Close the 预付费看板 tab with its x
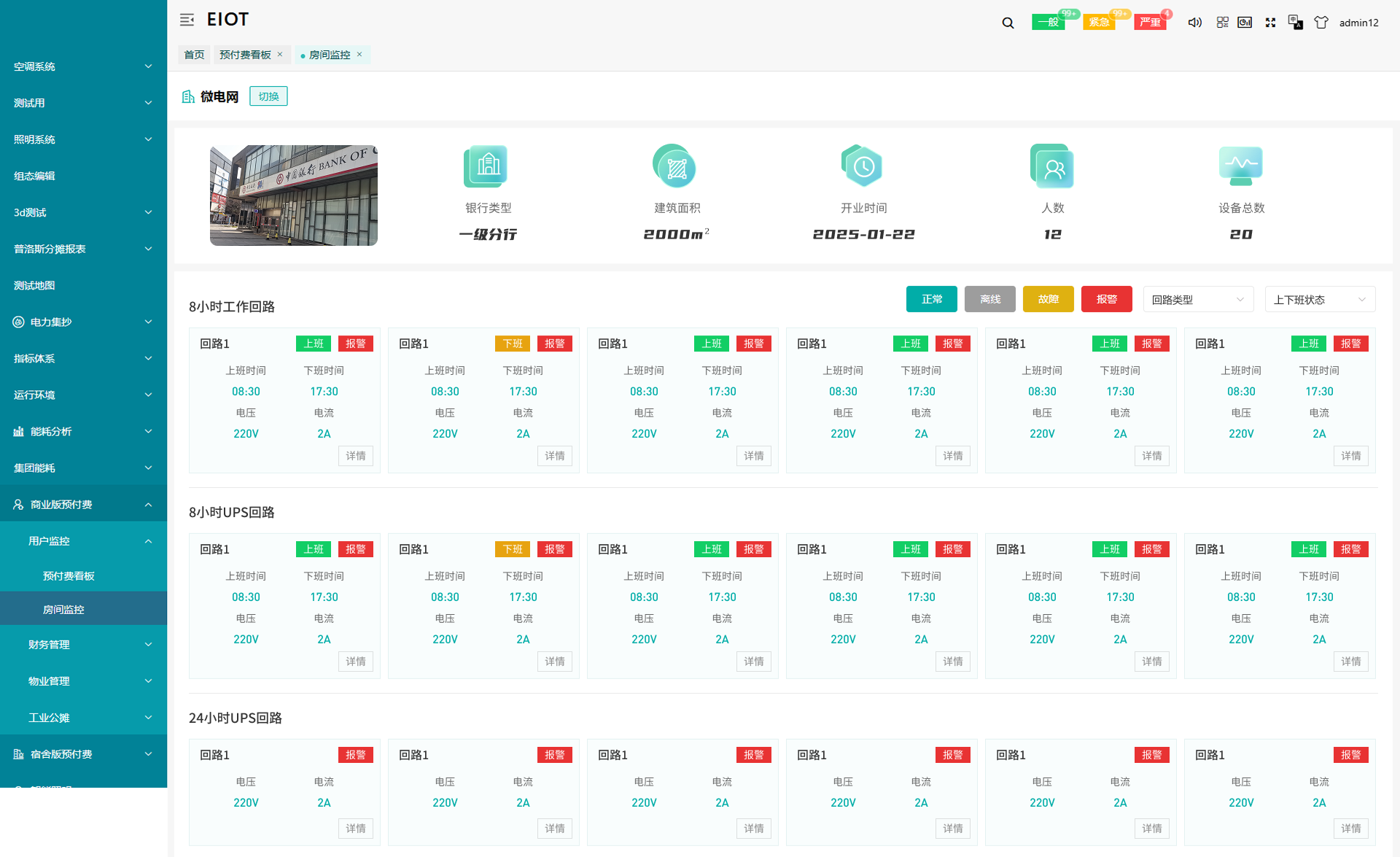 (280, 55)
